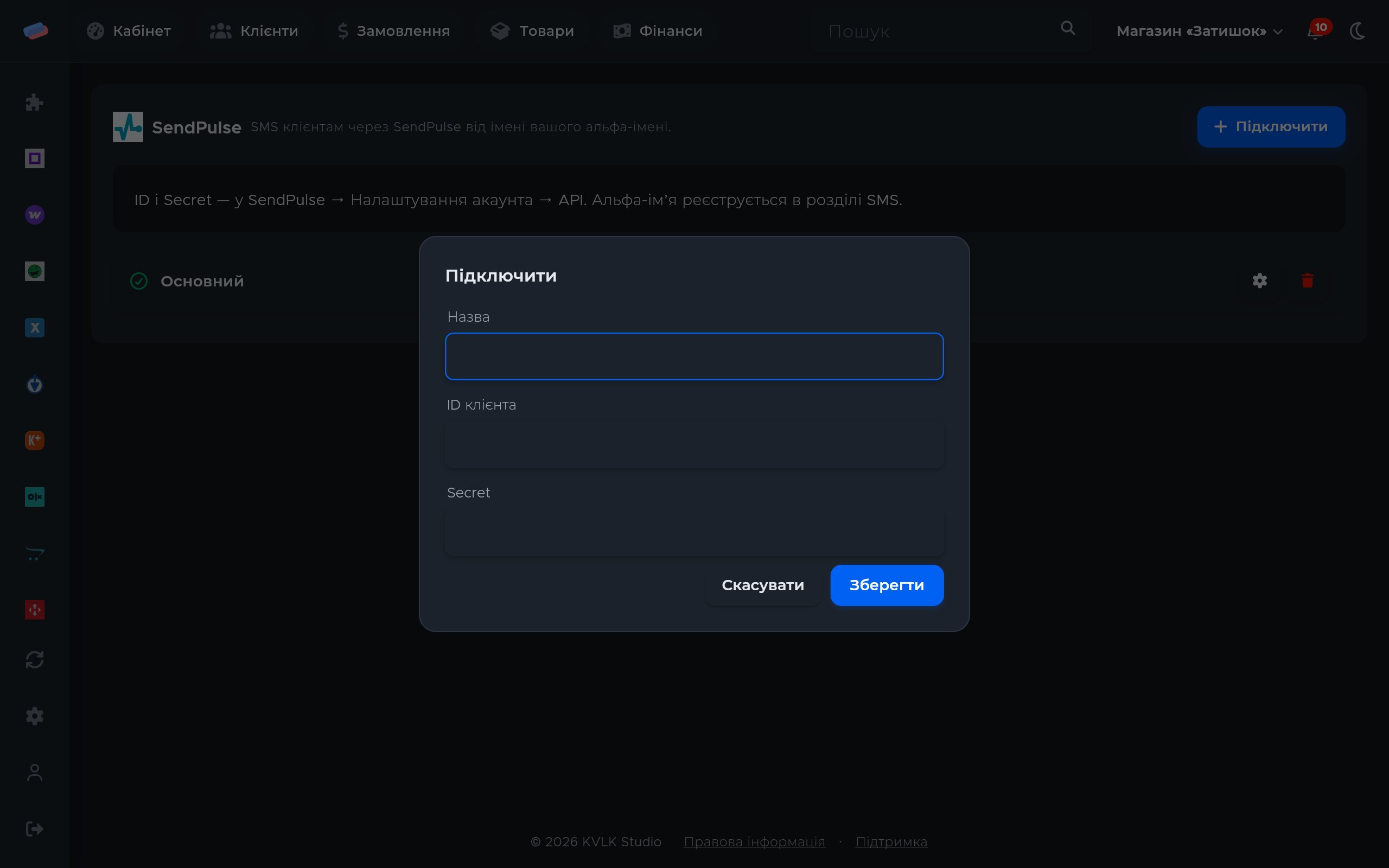The image size is (1389, 868).
Task: Open the Замовлення menu item
Action: [x=394, y=31]
